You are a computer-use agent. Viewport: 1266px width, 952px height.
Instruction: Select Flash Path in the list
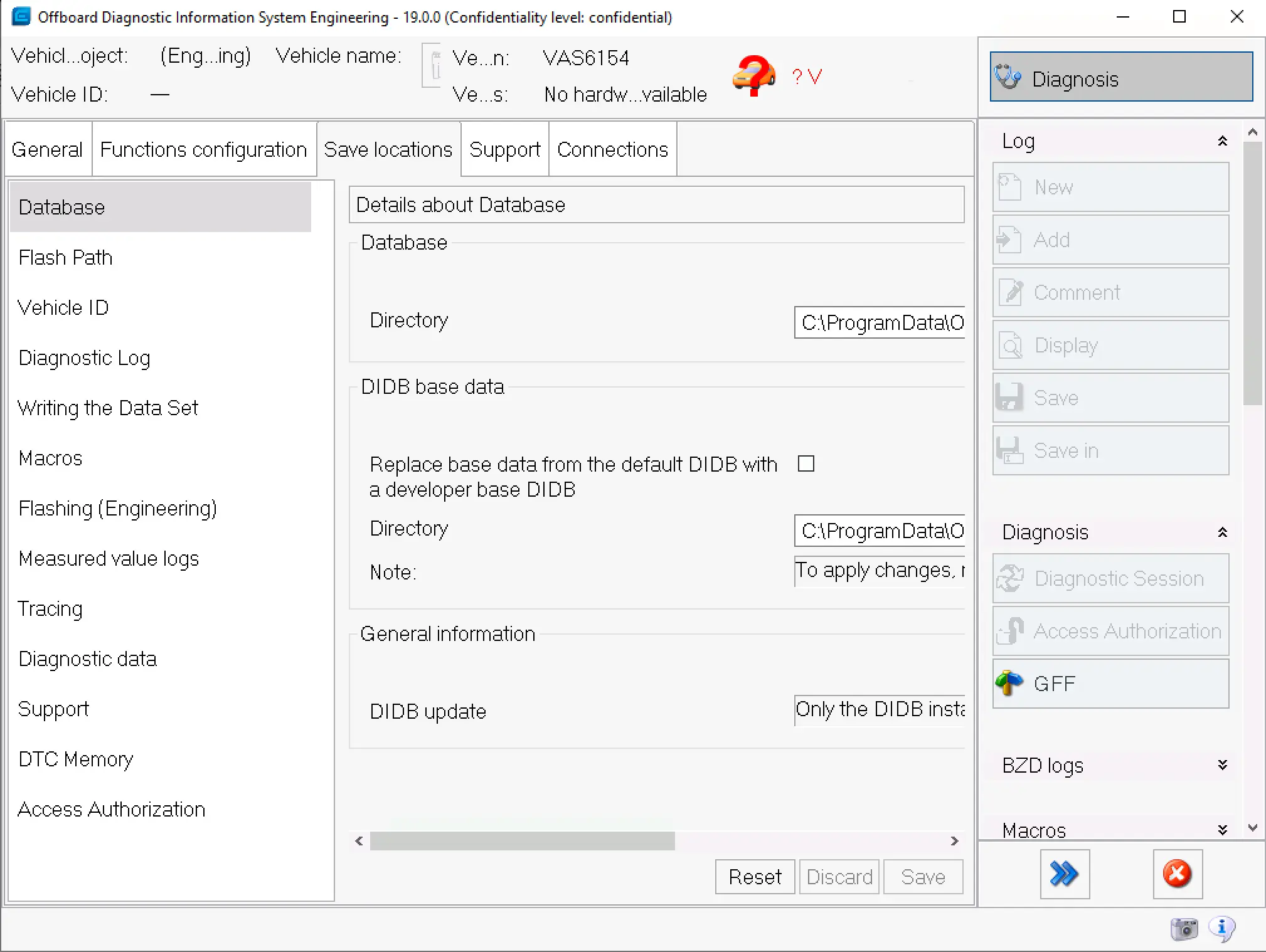click(x=66, y=257)
